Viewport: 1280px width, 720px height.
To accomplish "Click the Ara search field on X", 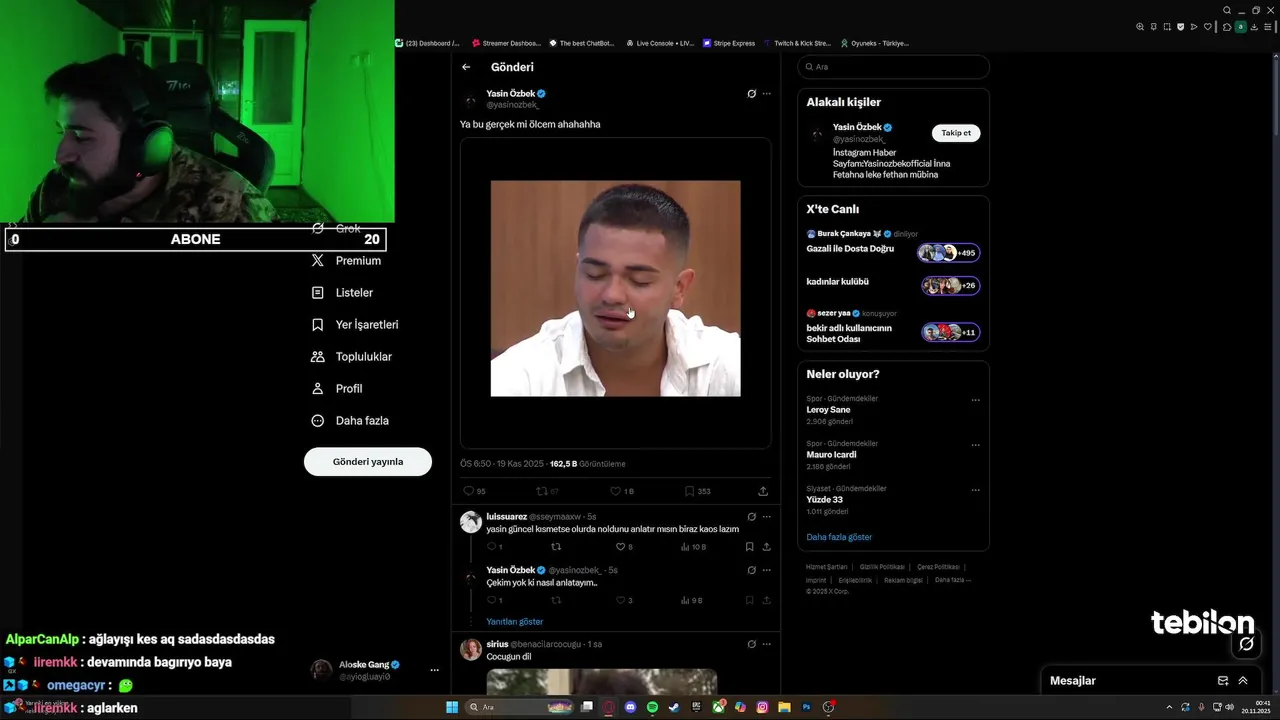I will (x=893, y=67).
